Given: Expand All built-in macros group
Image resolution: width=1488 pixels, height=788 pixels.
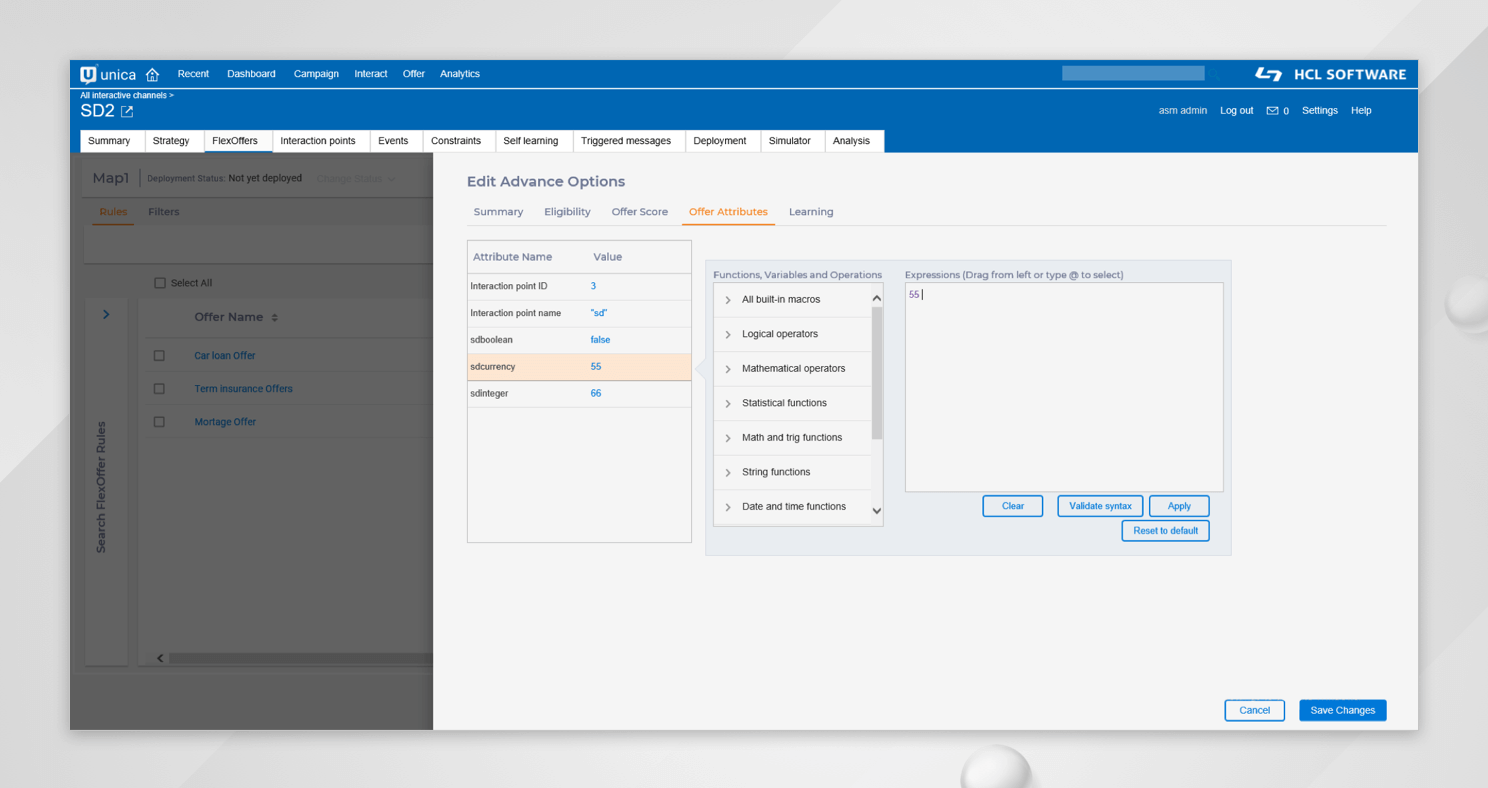Looking at the screenshot, I should pyautogui.click(x=728, y=300).
